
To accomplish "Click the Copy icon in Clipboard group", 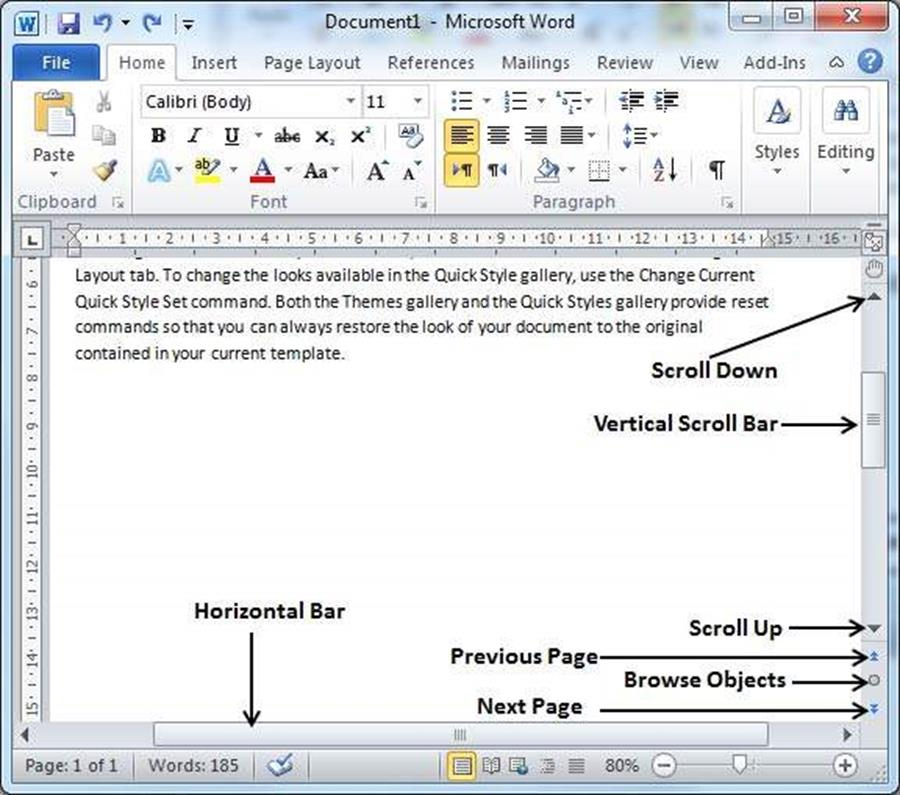I will point(104,135).
